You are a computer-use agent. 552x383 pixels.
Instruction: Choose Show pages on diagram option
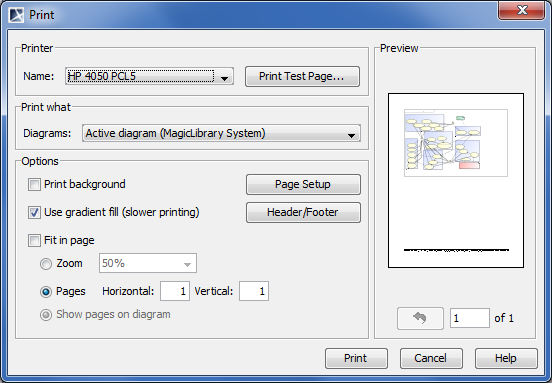[46, 315]
